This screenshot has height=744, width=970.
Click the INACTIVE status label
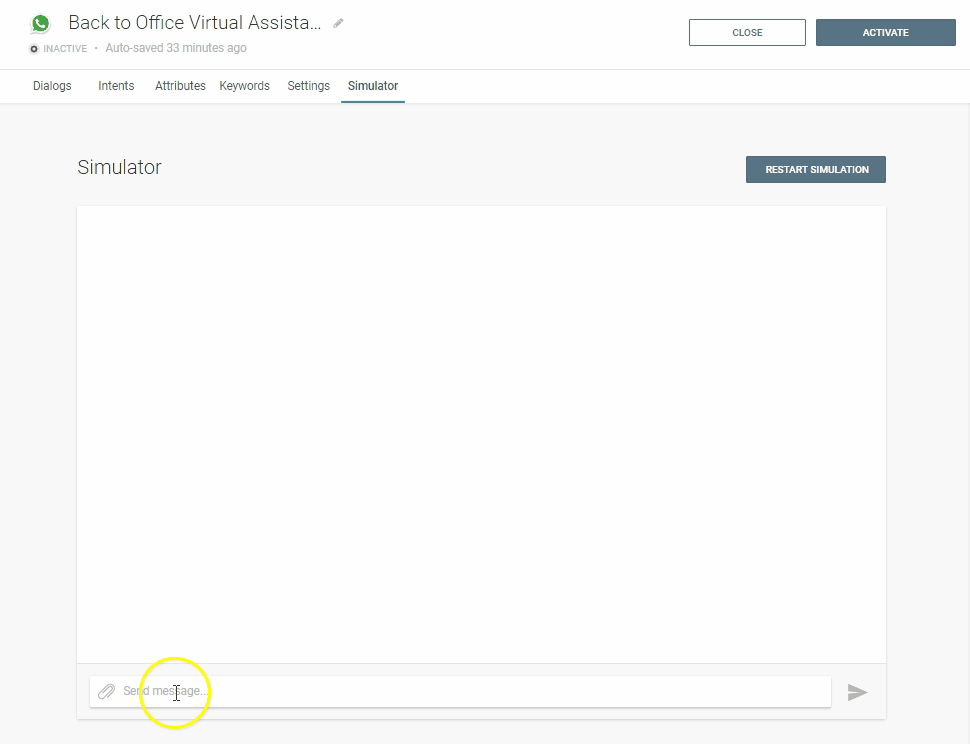pyautogui.click(x=65, y=49)
